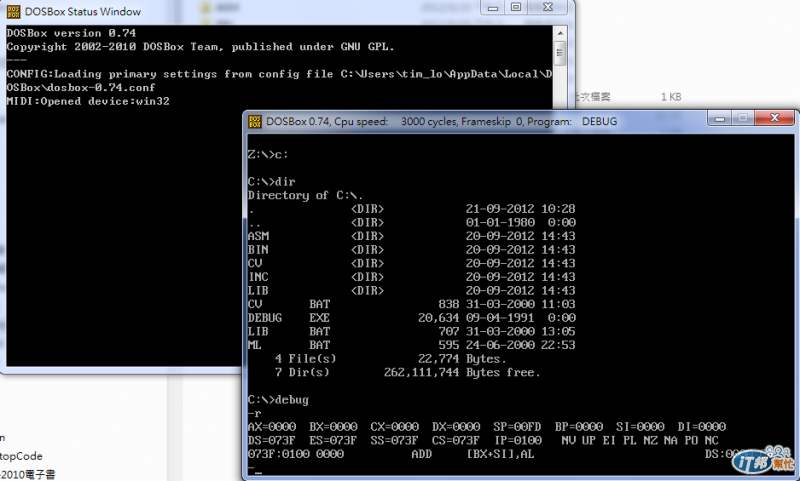Click the DS=073F segment register
The height and width of the screenshot is (481, 800).
[272, 441]
